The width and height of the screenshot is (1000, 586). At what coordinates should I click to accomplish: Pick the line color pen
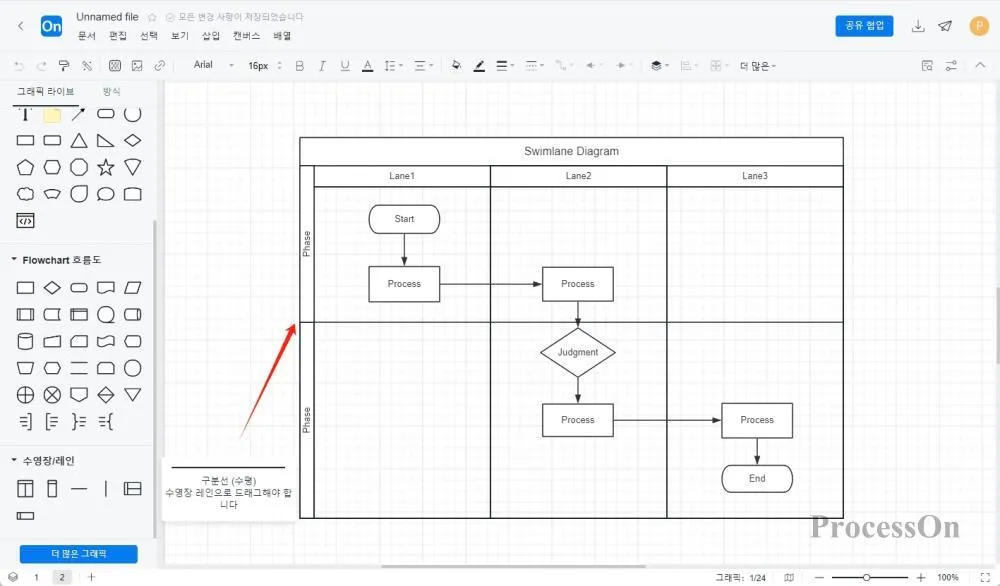point(479,66)
